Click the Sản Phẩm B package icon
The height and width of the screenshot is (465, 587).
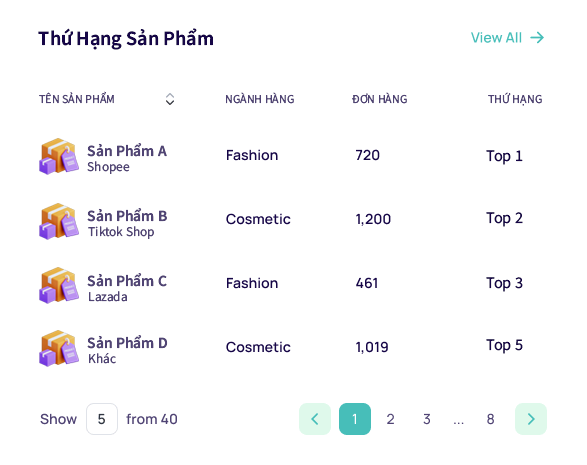(59, 221)
